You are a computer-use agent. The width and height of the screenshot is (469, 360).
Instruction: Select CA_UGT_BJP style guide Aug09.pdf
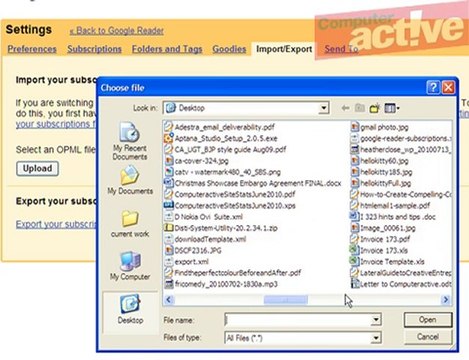click(226, 149)
